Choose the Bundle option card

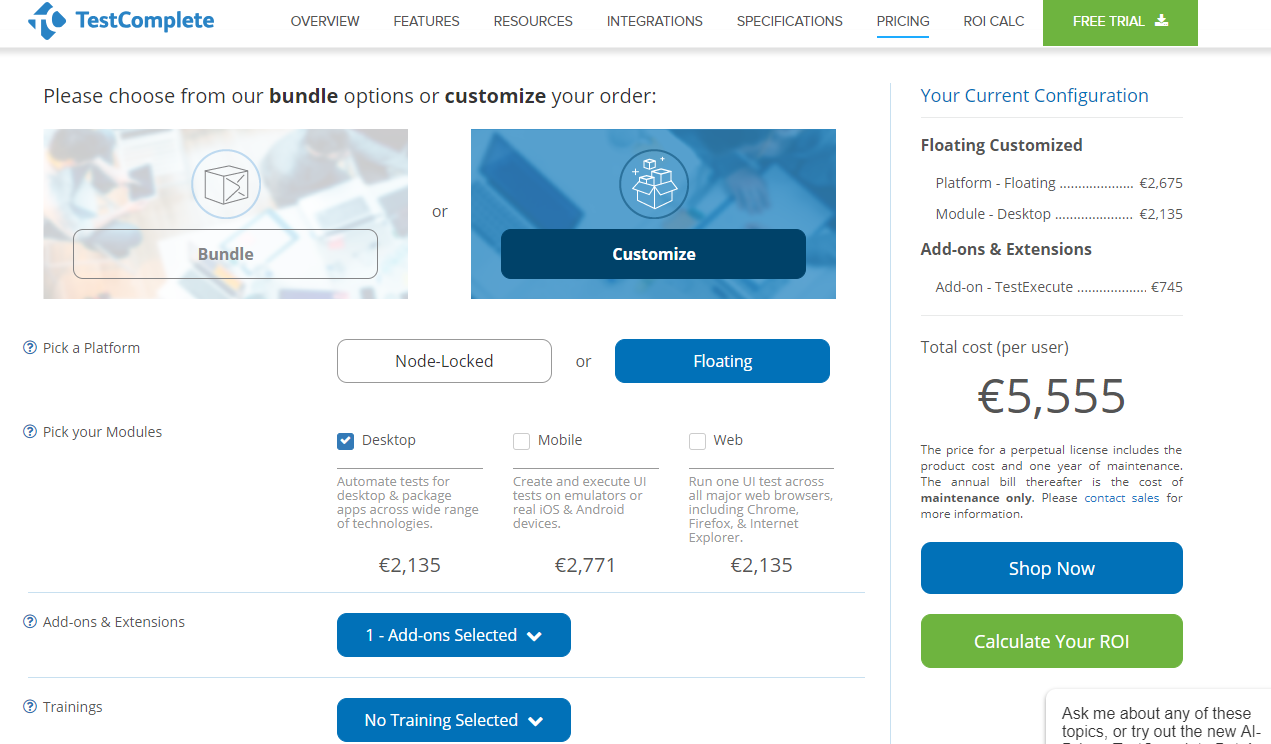pyautogui.click(x=225, y=254)
